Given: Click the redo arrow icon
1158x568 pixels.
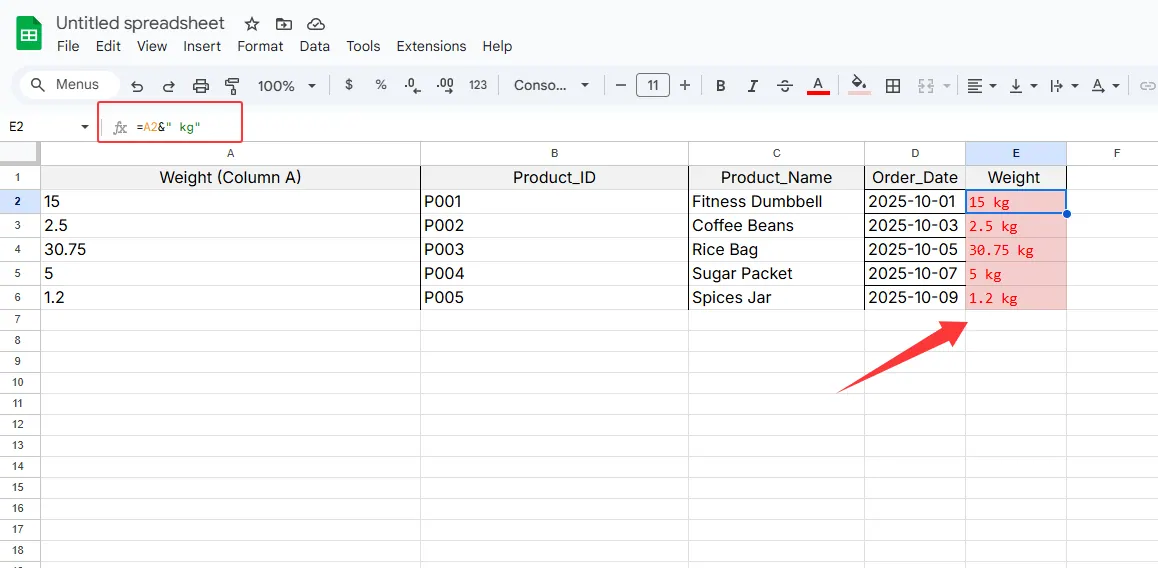Looking at the screenshot, I should [x=169, y=86].
